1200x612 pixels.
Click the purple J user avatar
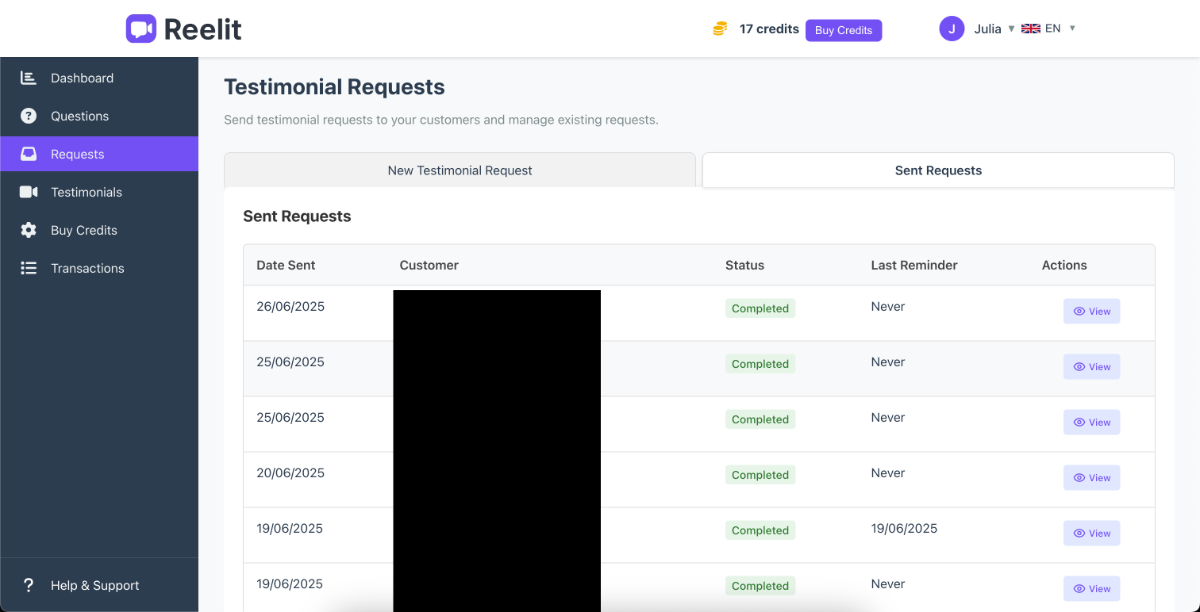pyautogui.click(x=951, y=29)
